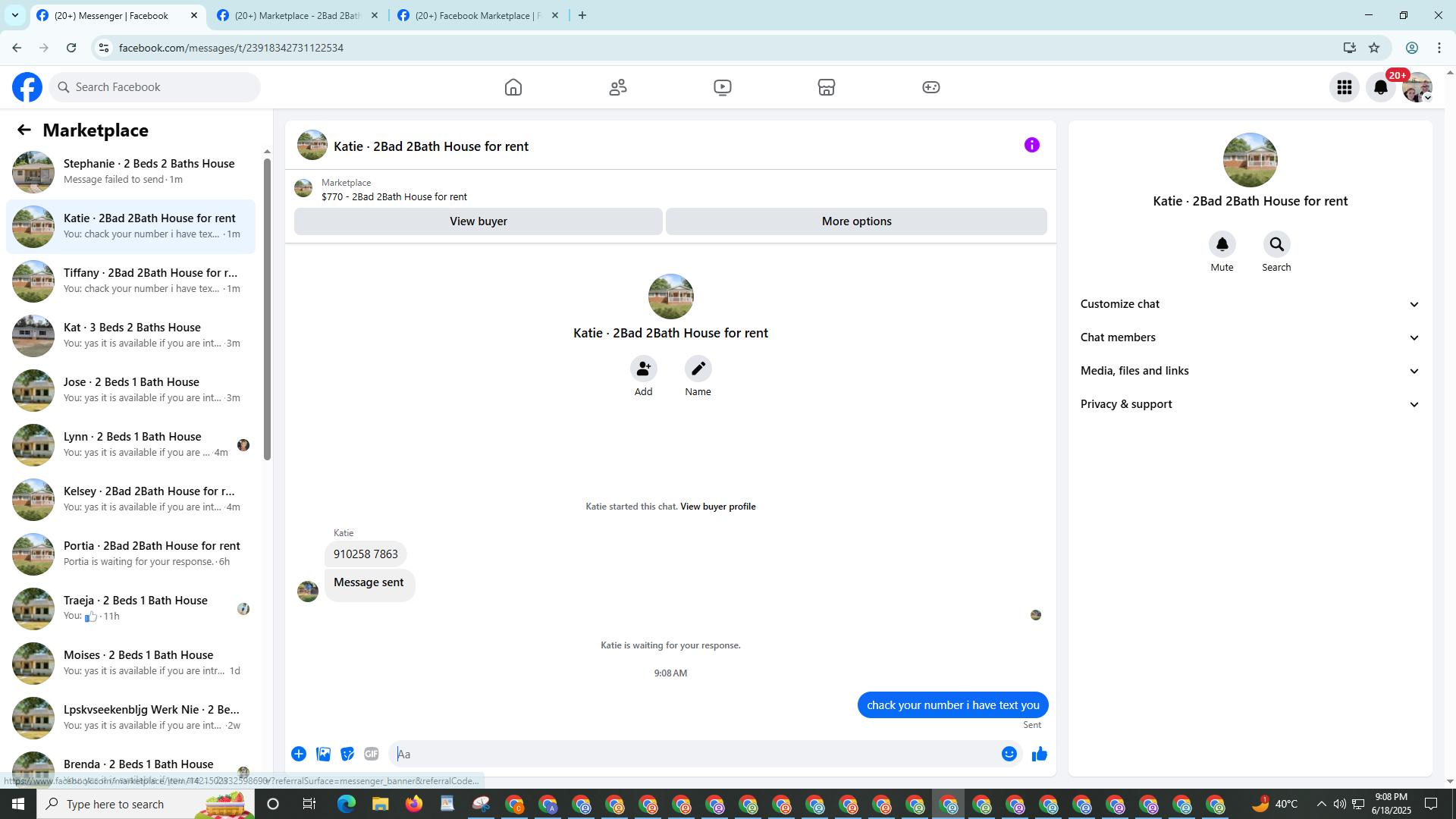
Task: Click the taskbar volume speaker icon
Action: point(1340,804)
